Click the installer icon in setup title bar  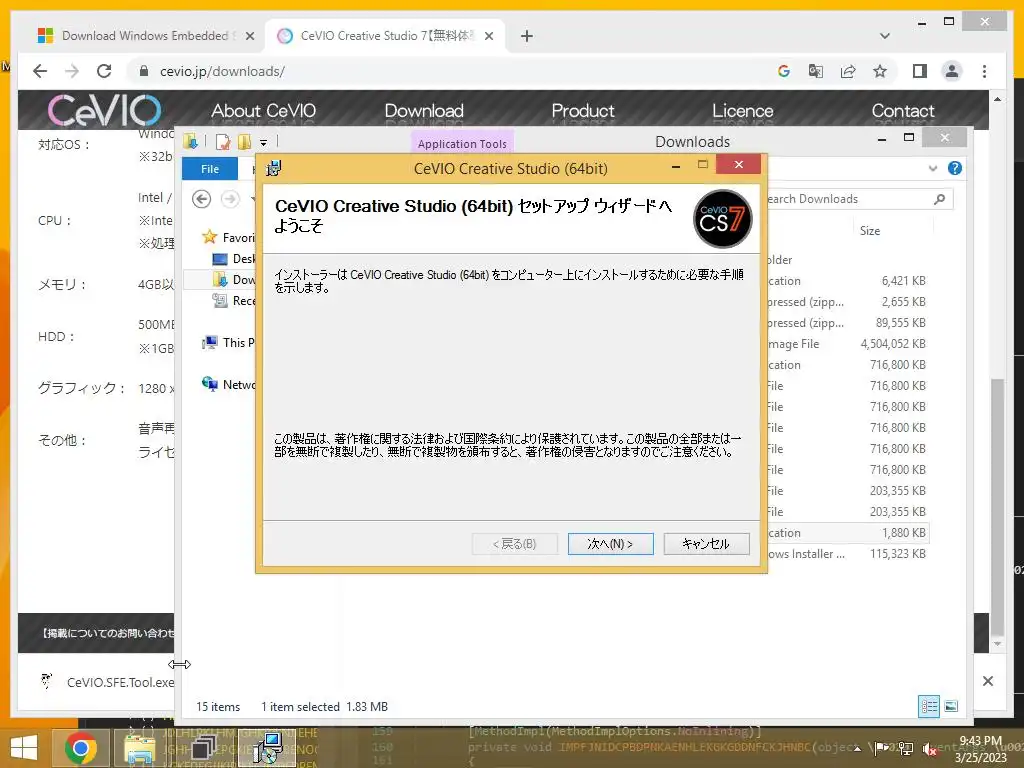click(x=274, y=168)
